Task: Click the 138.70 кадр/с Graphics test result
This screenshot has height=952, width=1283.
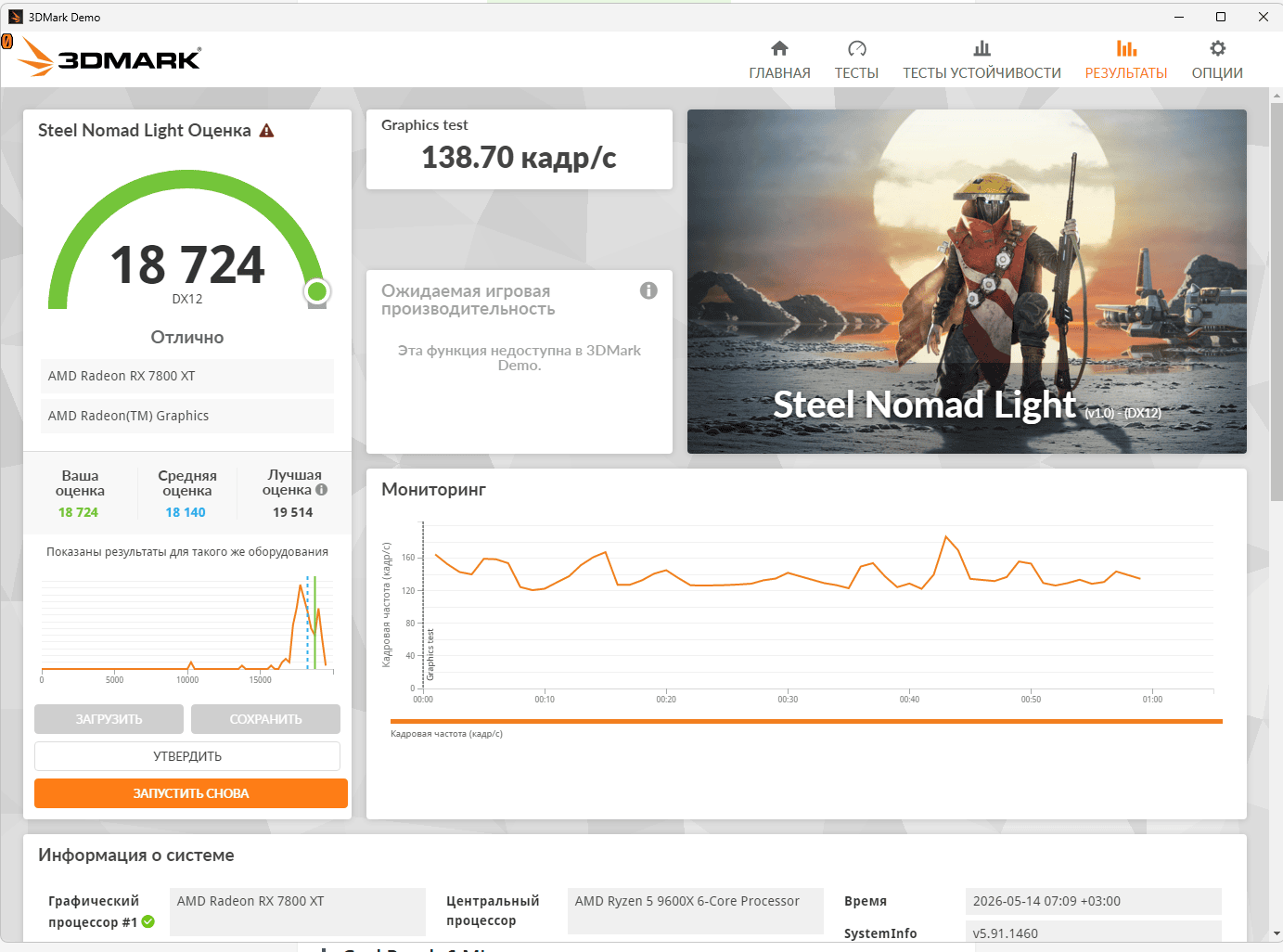Action: (519, 158)
